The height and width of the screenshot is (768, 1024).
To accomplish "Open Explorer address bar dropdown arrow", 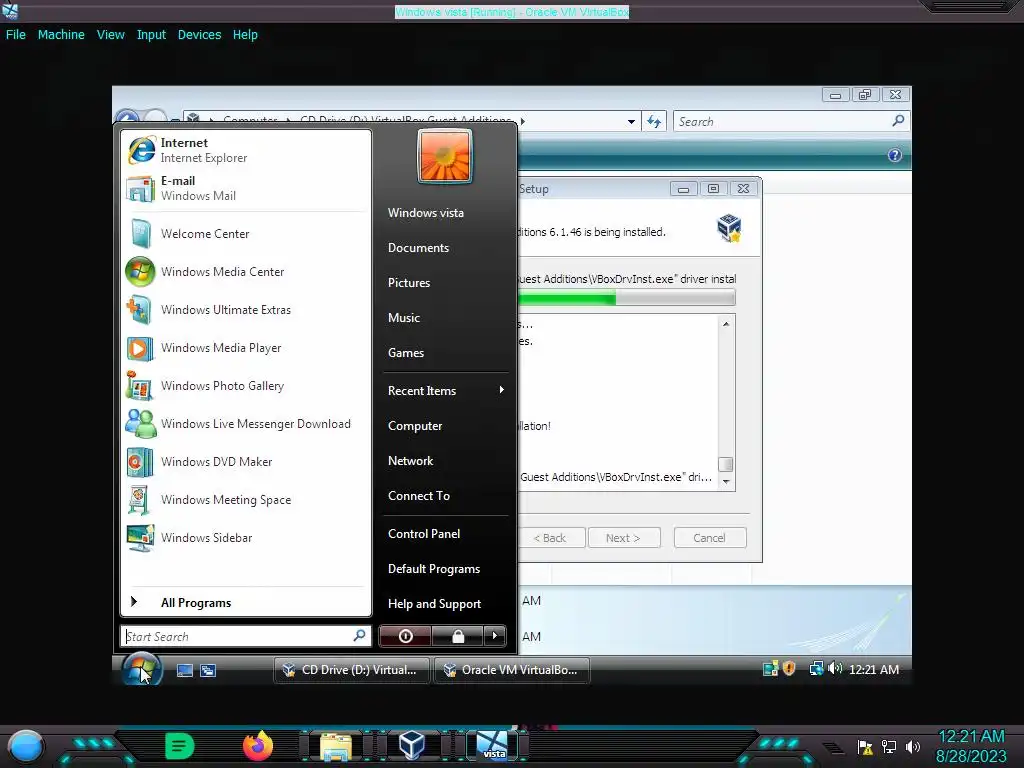I will [x=631, y=121].
